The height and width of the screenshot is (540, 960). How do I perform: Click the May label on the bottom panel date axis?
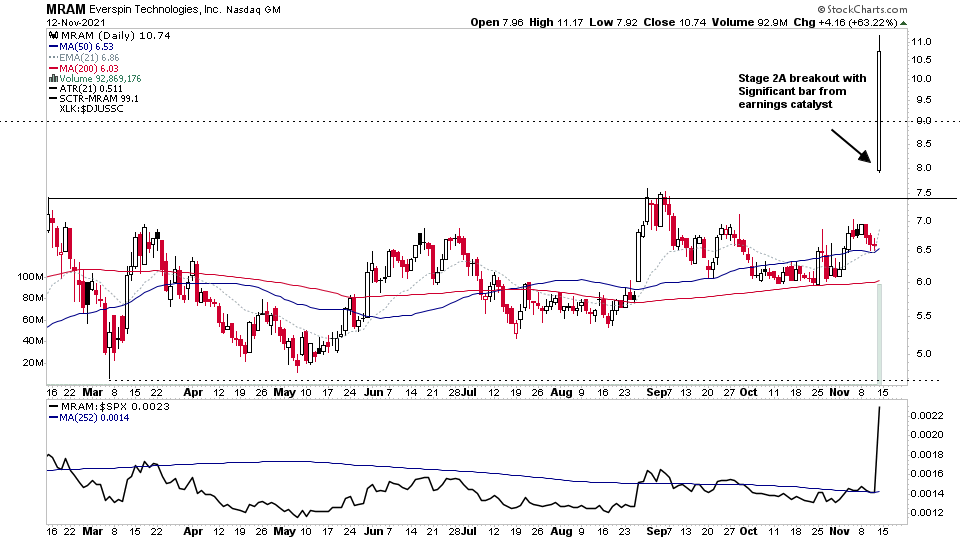pyautogui.click(x=284, y=531)
